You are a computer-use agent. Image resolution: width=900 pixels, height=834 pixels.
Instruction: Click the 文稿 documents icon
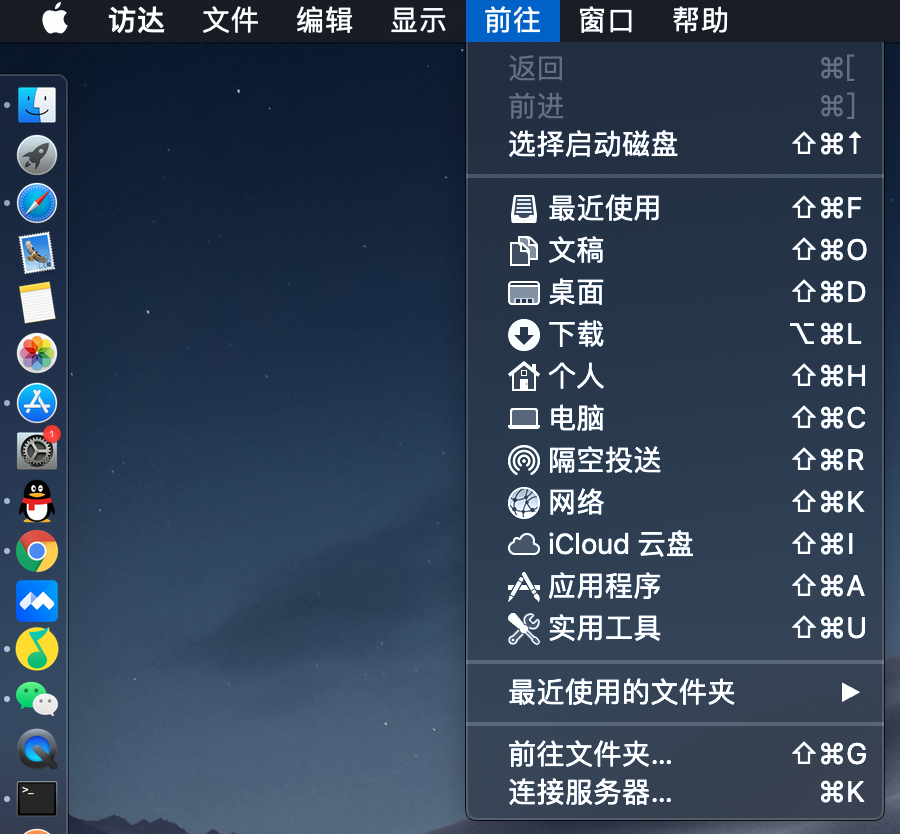tap(523, 251)
